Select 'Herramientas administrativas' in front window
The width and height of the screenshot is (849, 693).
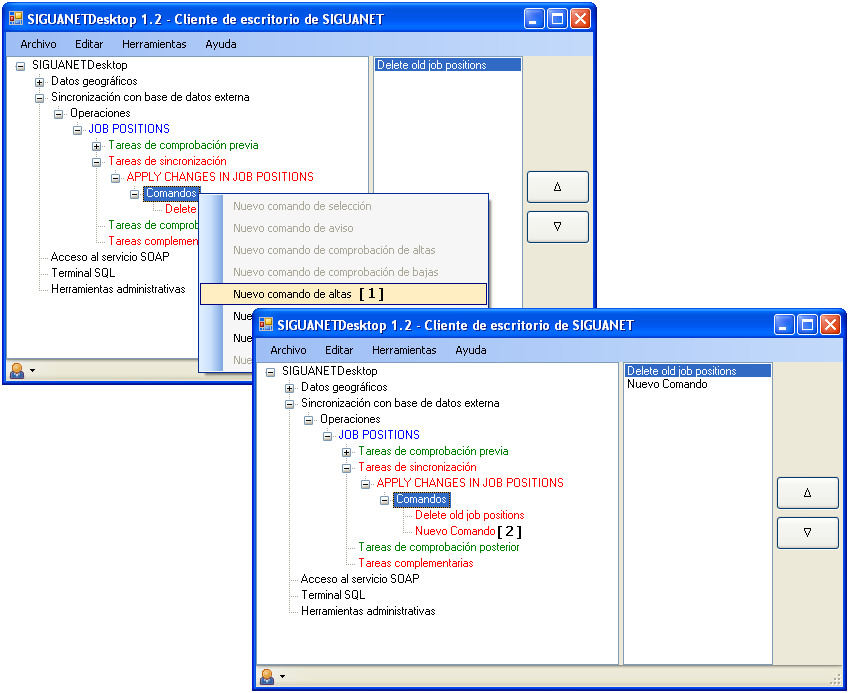(368, 611)
